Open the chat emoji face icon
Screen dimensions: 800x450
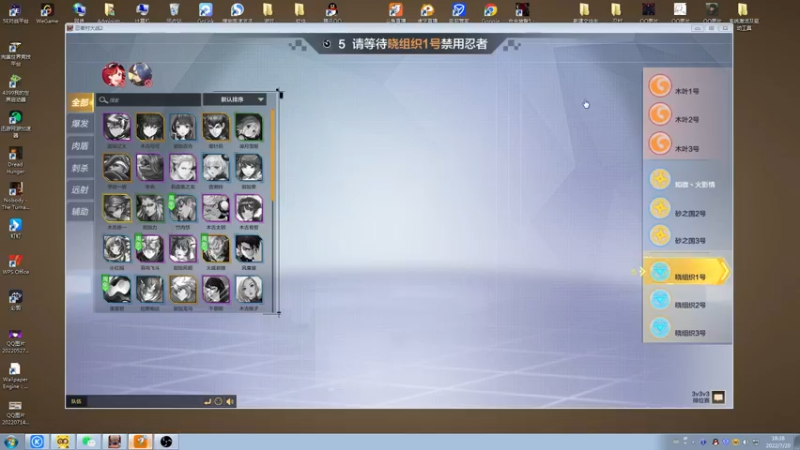coord(218,402)
